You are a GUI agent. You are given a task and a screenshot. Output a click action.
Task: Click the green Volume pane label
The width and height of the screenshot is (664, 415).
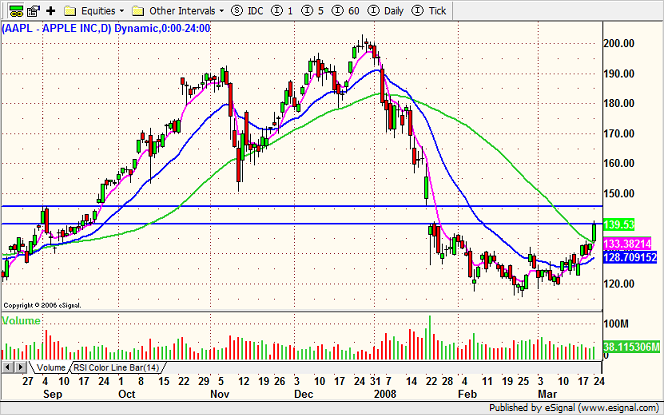click(x=21, y=321)
